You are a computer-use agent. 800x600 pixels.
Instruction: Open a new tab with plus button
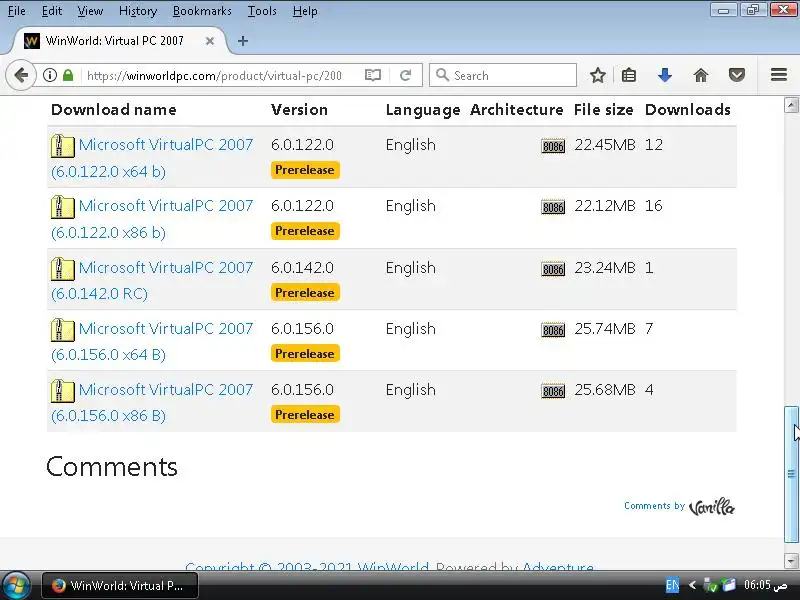click(x=243, y=41)
